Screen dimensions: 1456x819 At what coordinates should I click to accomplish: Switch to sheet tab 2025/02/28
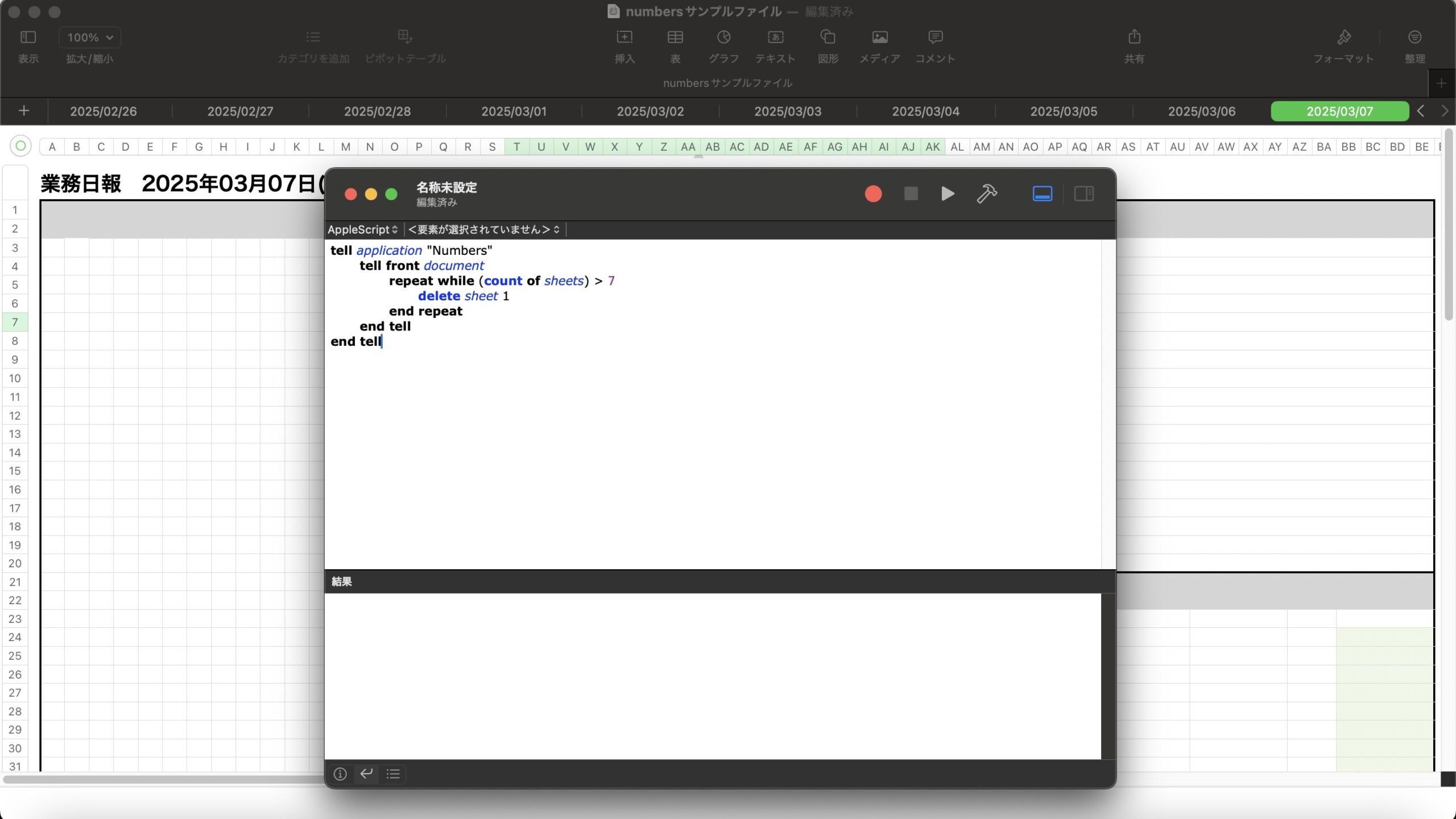pyautogui.click(x=377, y=111)
